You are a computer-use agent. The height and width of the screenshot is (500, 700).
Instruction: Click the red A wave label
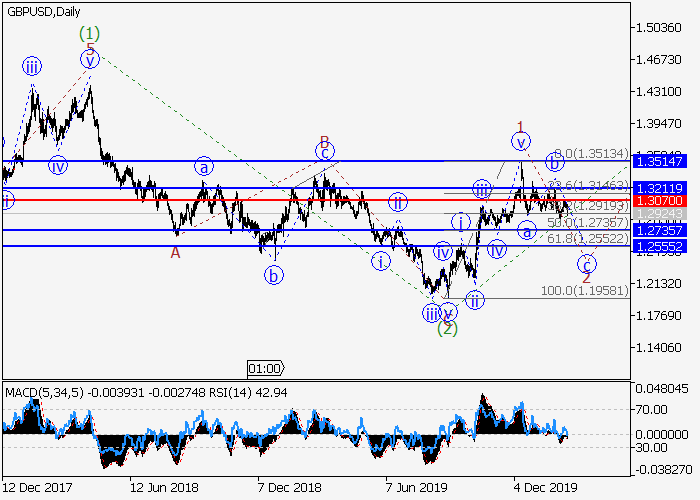(x=175, y=253)
